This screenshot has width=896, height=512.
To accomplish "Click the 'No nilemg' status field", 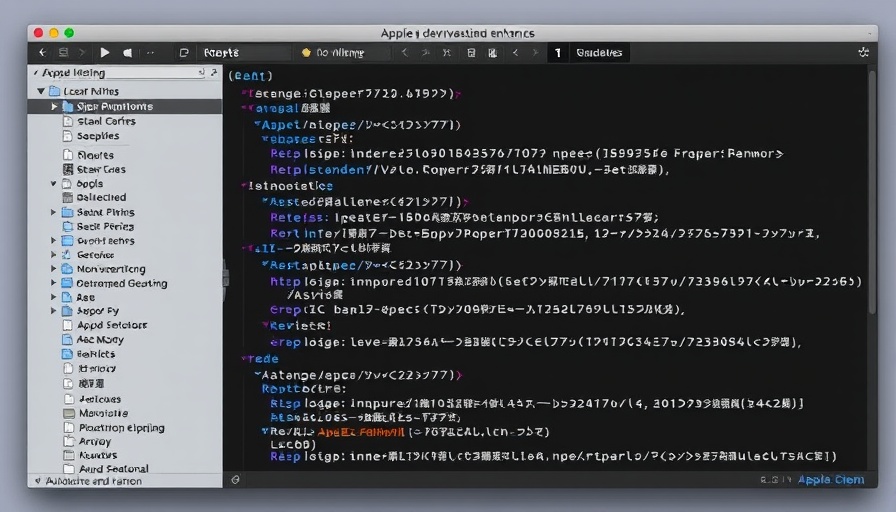I will (x=345, y=53).
